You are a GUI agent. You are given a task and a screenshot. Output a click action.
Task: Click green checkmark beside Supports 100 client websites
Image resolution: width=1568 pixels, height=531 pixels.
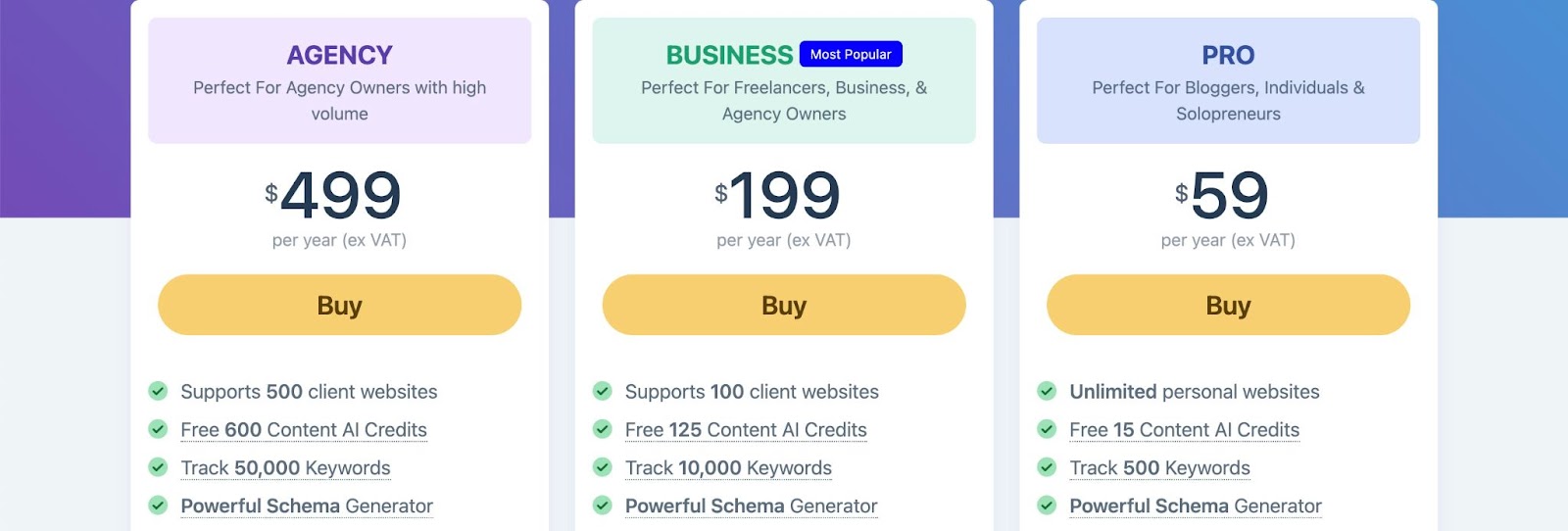click(x=603, y=391)
